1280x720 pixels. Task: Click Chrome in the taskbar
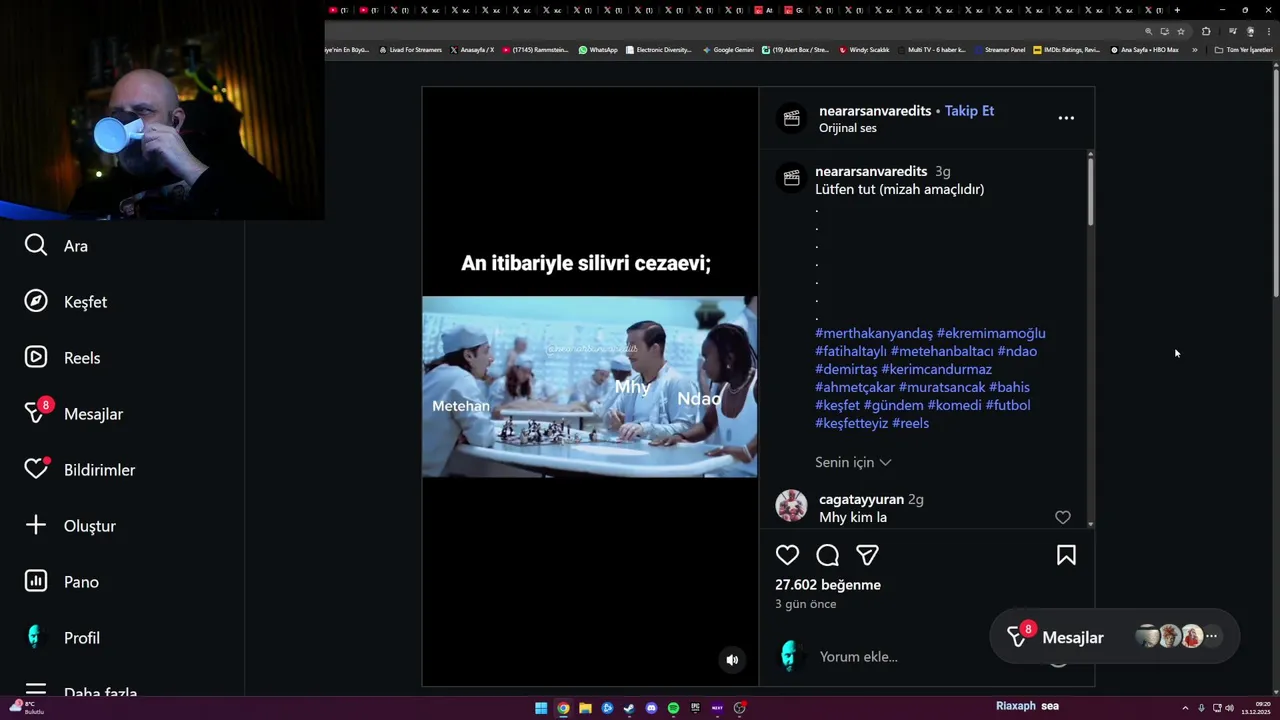563,708
